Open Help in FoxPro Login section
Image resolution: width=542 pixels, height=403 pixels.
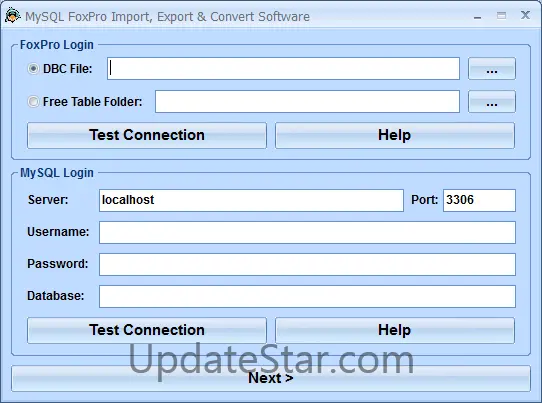coord(395,135)
